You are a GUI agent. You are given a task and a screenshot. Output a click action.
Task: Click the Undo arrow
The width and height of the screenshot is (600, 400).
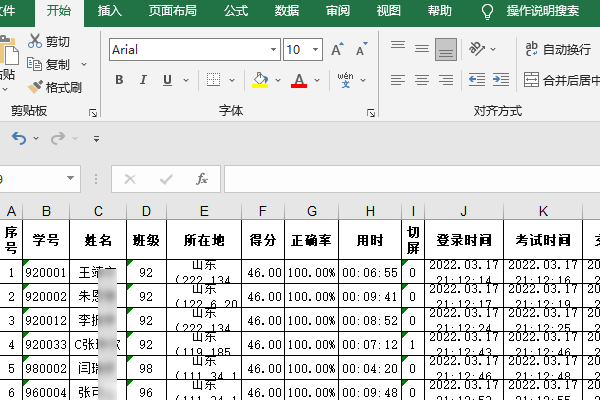pyautogui.click(x=19, y=138)
